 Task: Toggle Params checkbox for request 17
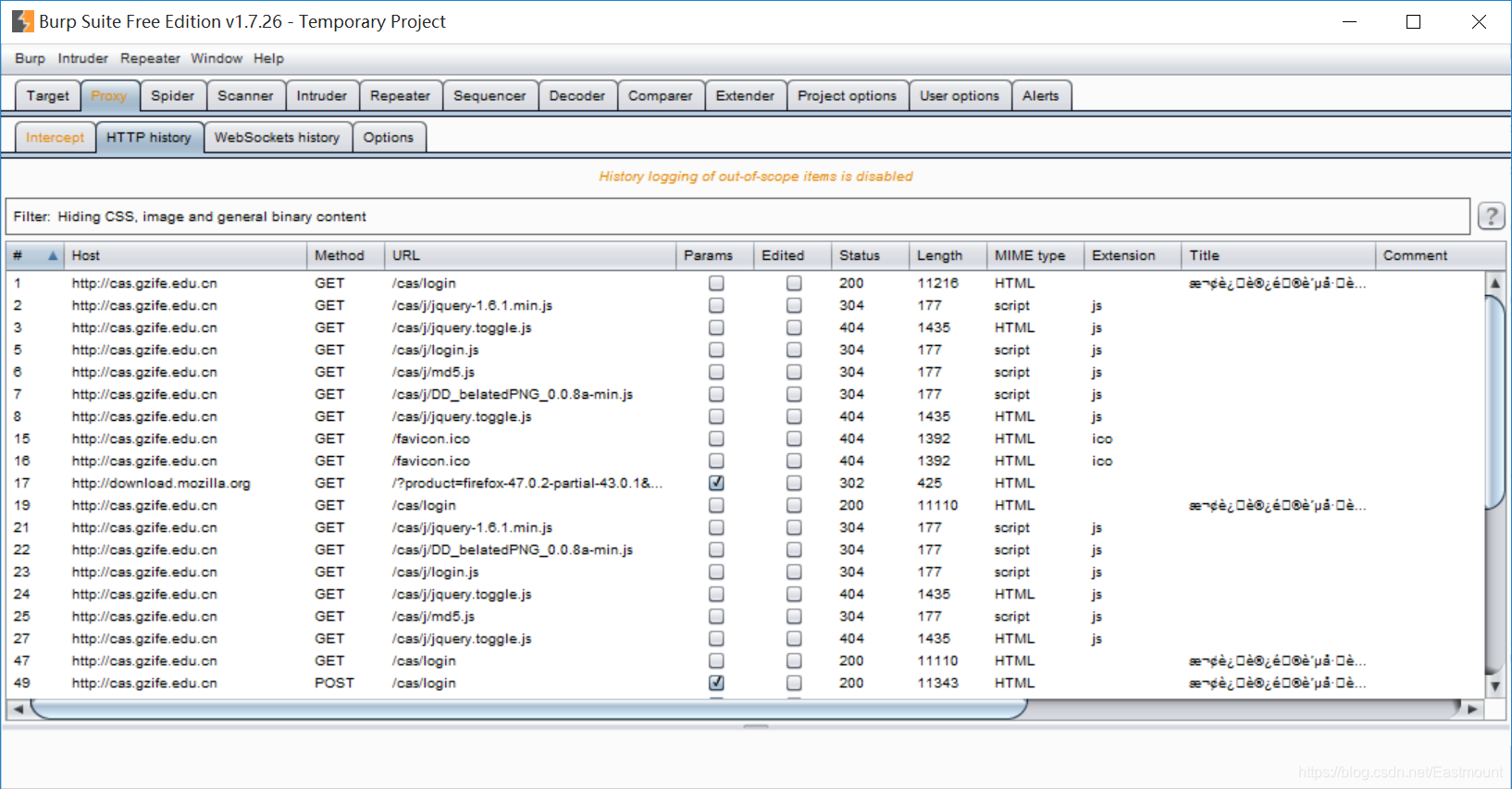tap(716, 483)
